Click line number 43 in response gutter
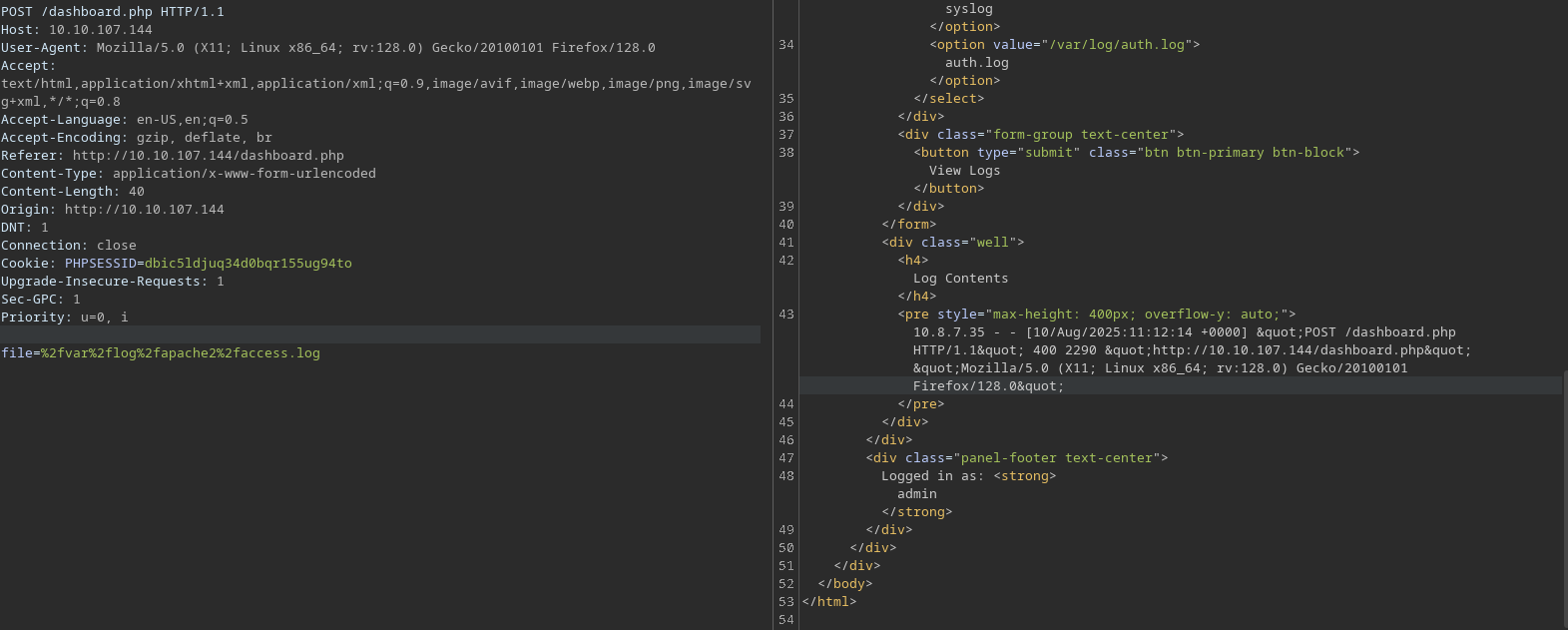Screen dimensions: 1568x630 click(x=786, y=315)
